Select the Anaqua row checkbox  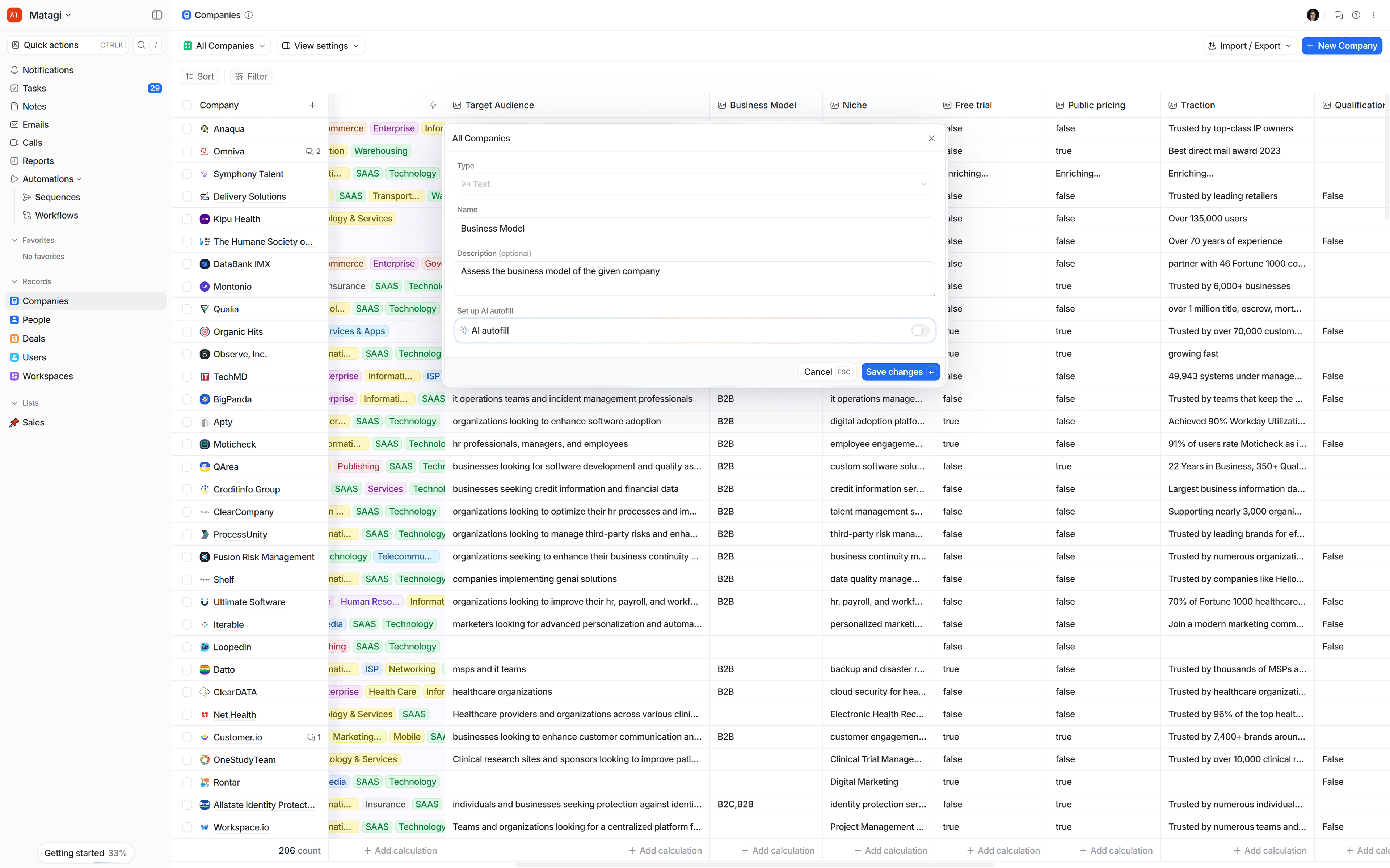(x=187, y=128)
